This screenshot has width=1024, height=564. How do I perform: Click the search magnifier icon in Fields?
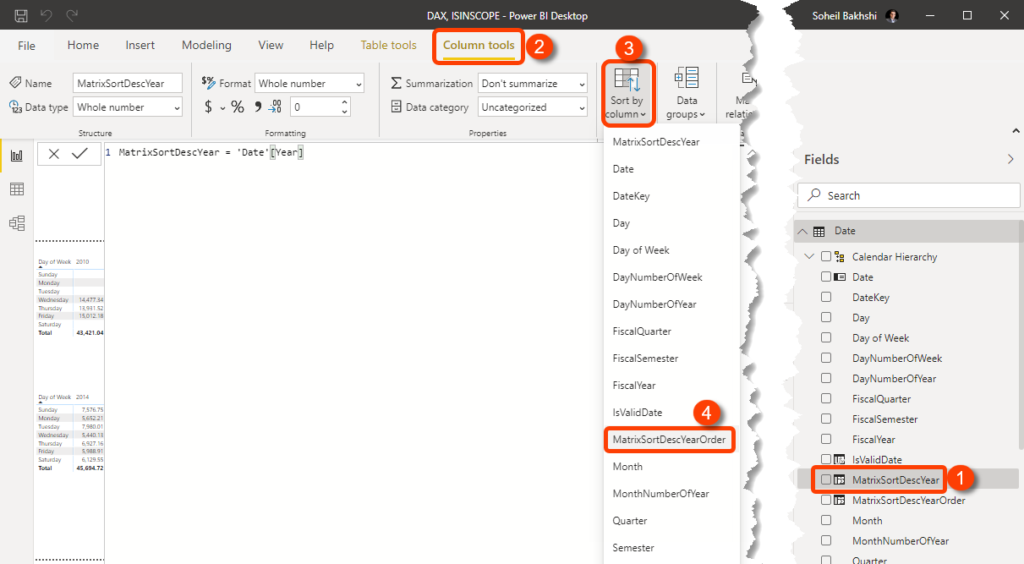coord(814,195)
